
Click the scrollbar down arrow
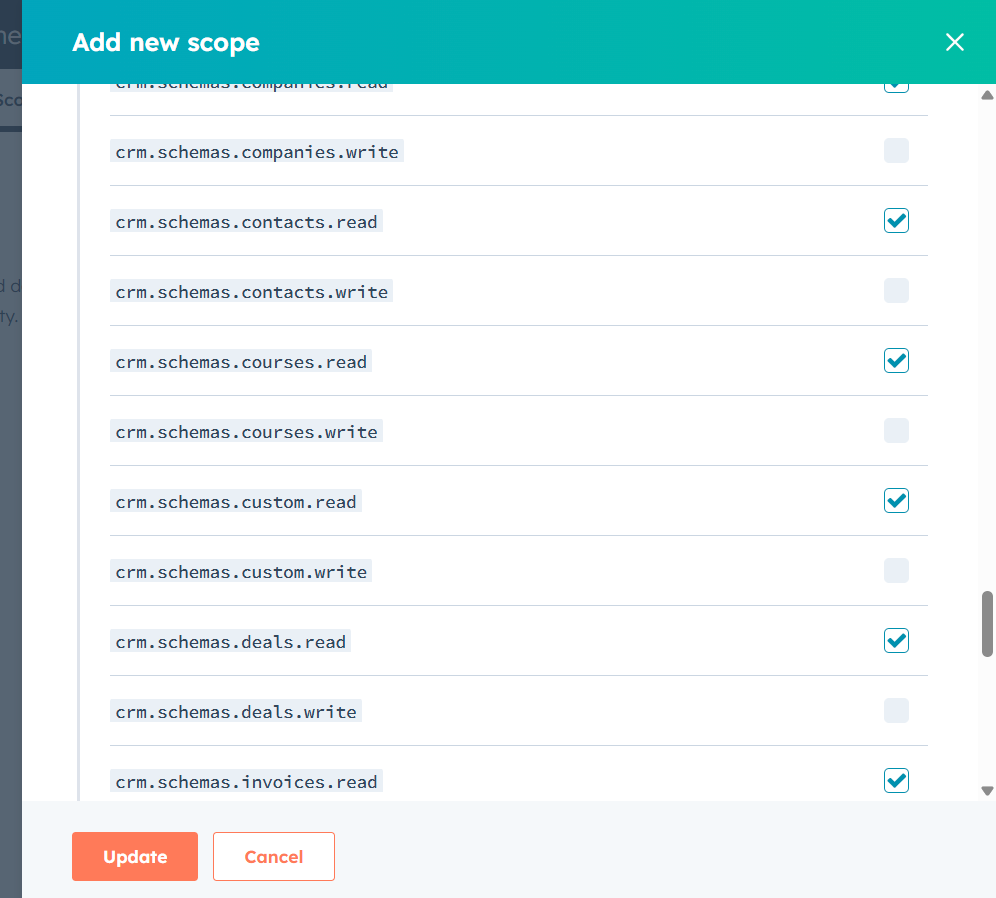[986, 789]
